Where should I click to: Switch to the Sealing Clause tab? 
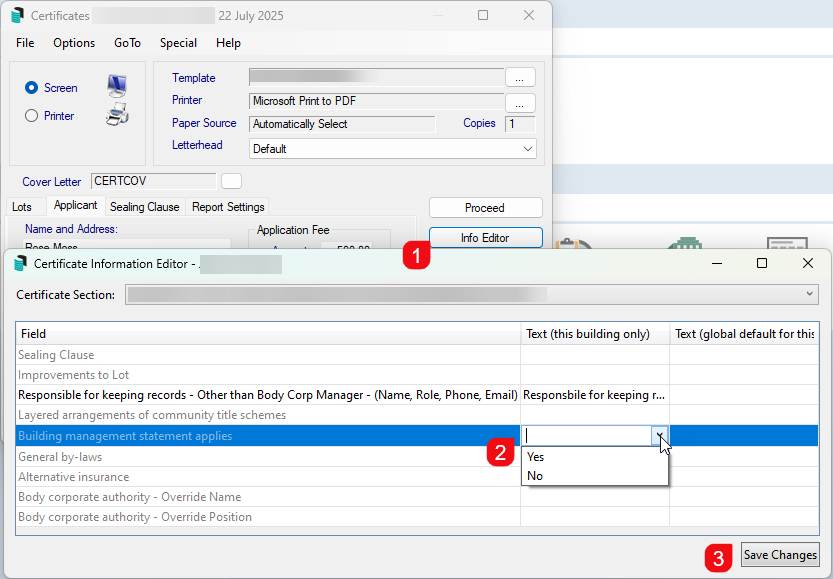point(144,207)
